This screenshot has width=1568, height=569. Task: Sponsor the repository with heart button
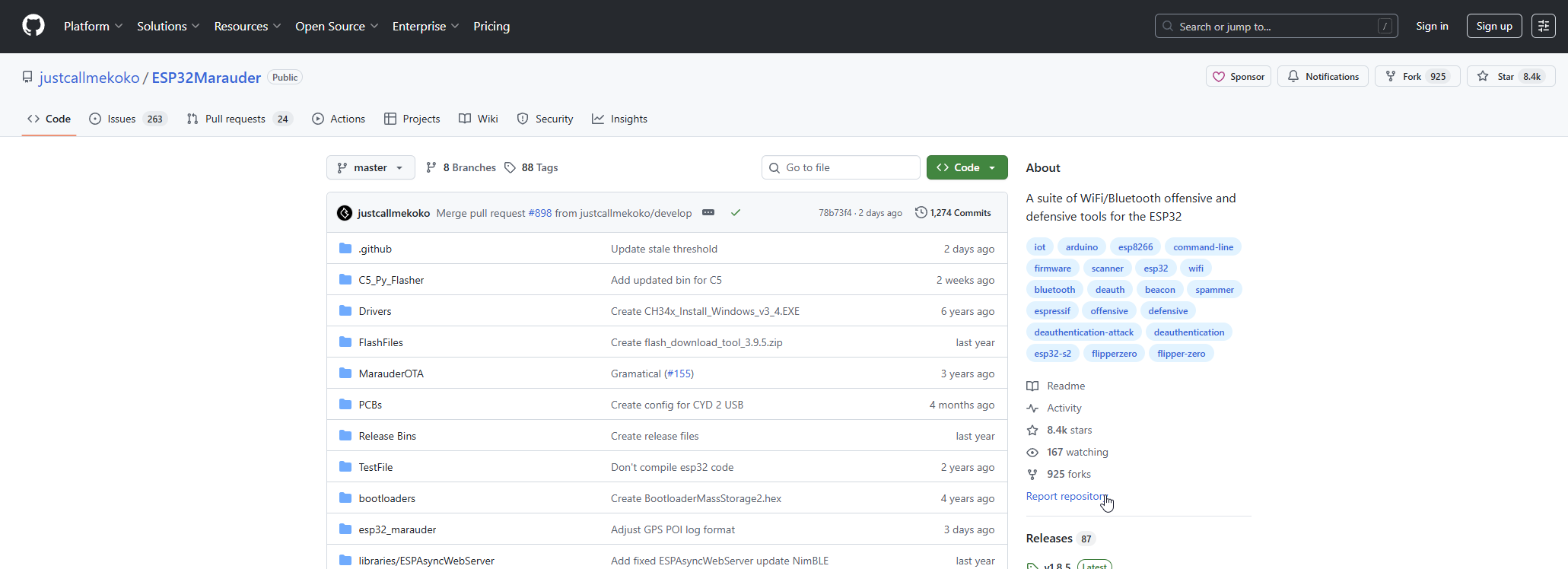click(x=1238, y=77)
